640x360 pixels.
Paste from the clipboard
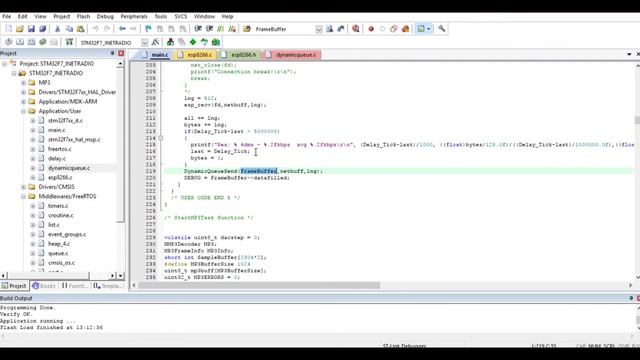coord(80,29)
